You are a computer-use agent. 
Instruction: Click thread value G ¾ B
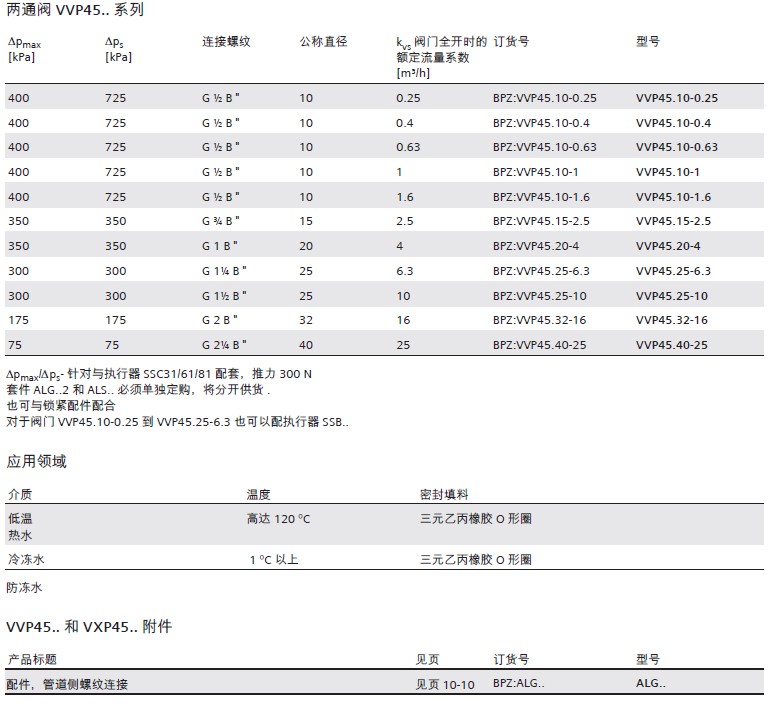coord(220,221)
